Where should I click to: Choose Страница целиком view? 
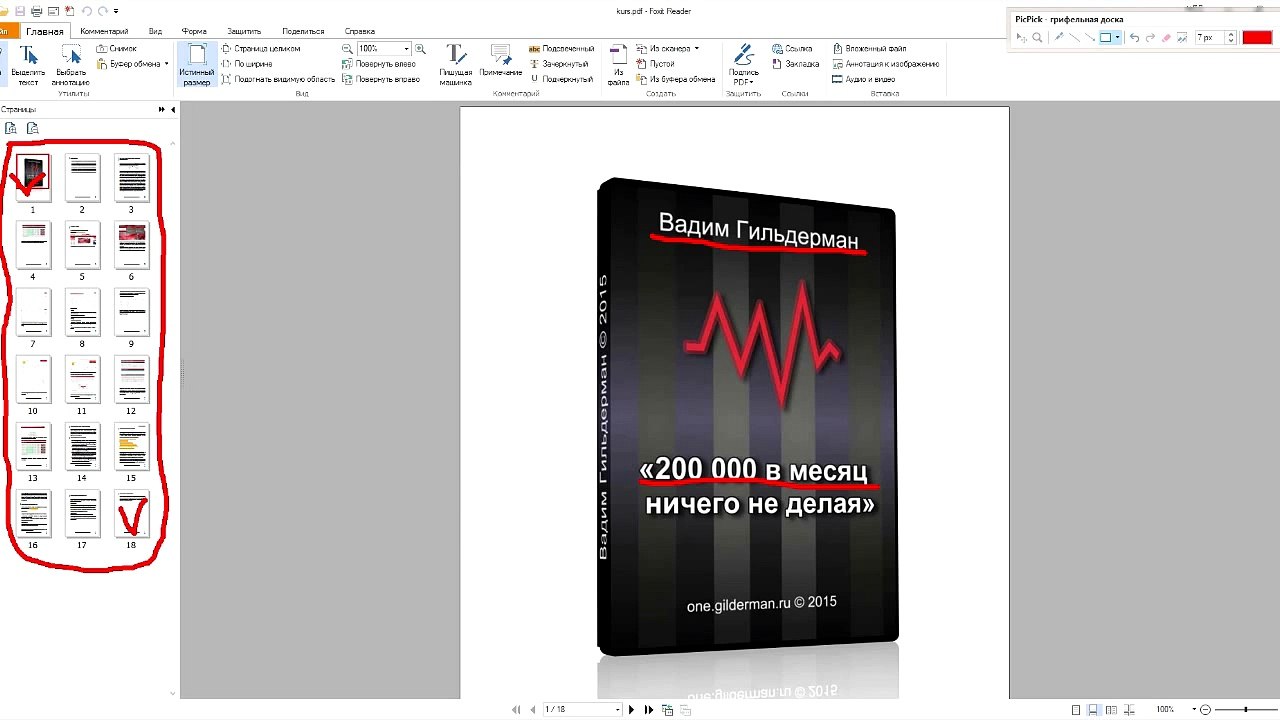coord(260,48)
